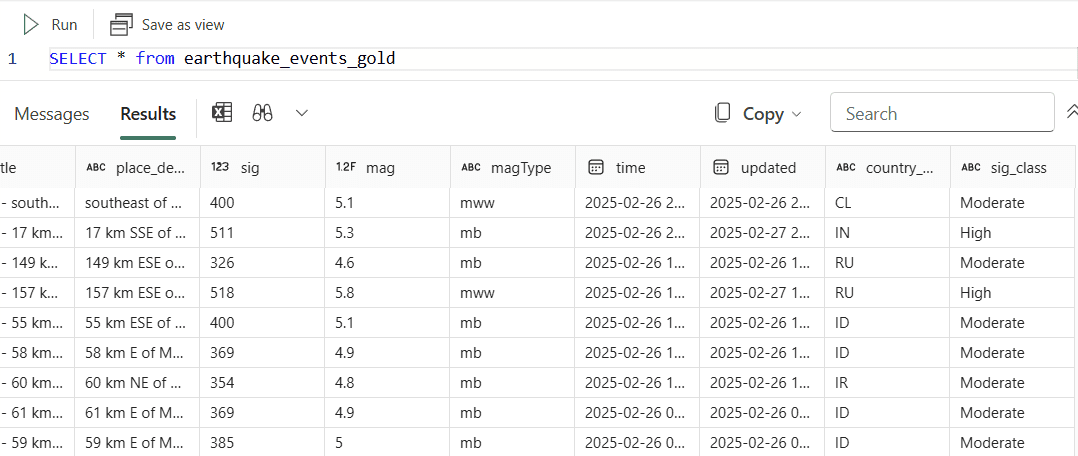1078x456 pixels.
Task: Select place cell 'southeast of ...'
Action: (138, 203)
